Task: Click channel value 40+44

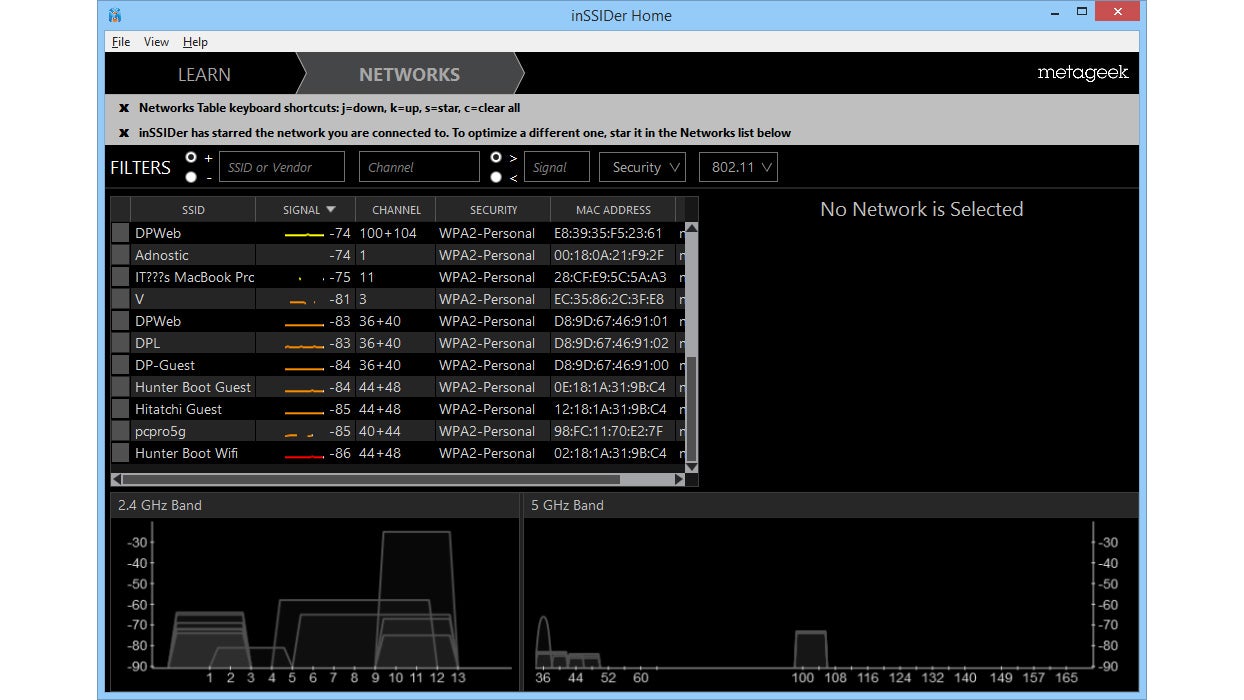Action: [x=380, y=431]
